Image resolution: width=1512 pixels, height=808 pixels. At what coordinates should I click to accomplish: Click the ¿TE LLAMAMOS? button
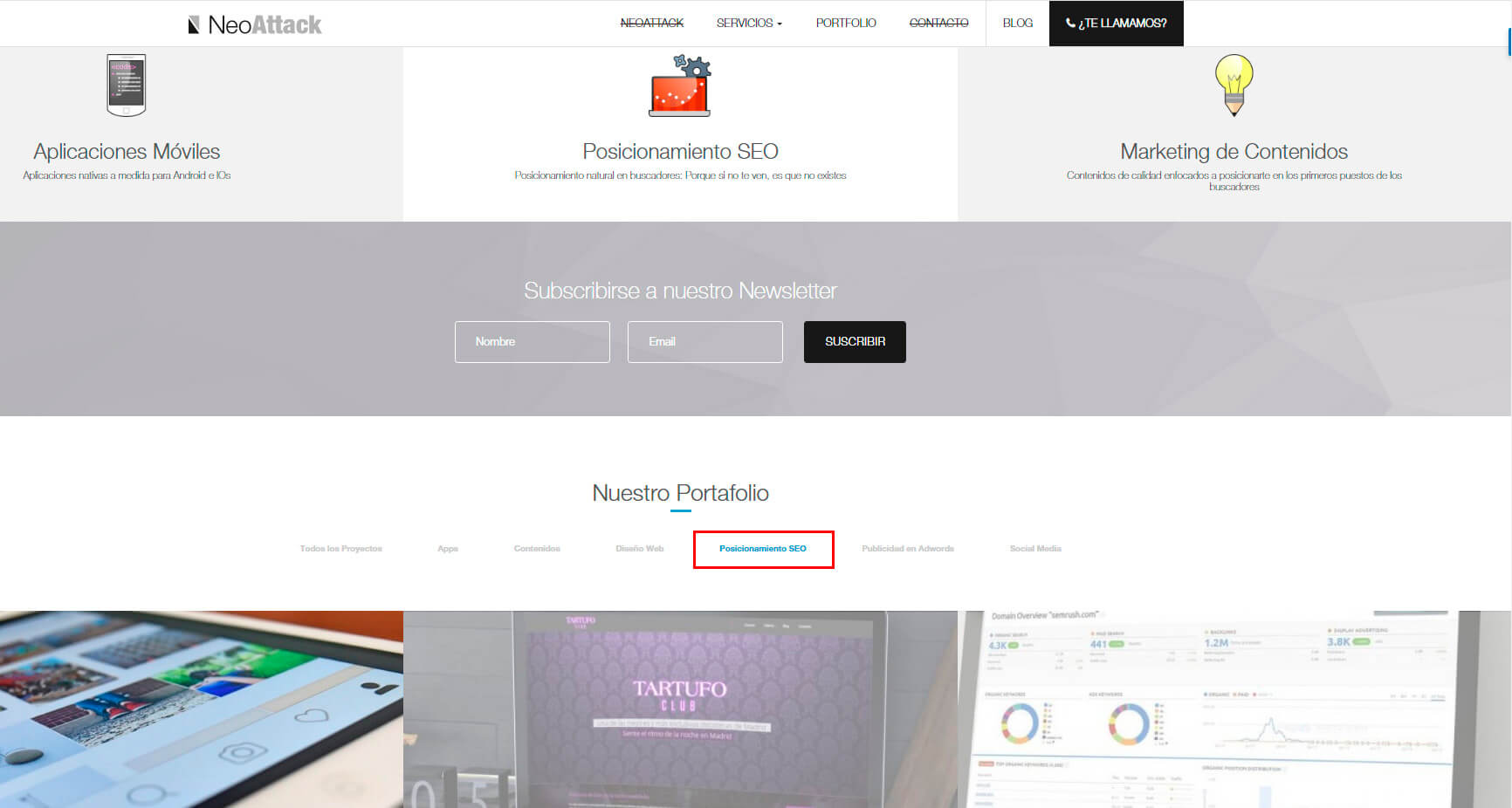(x=1116, y=23)
